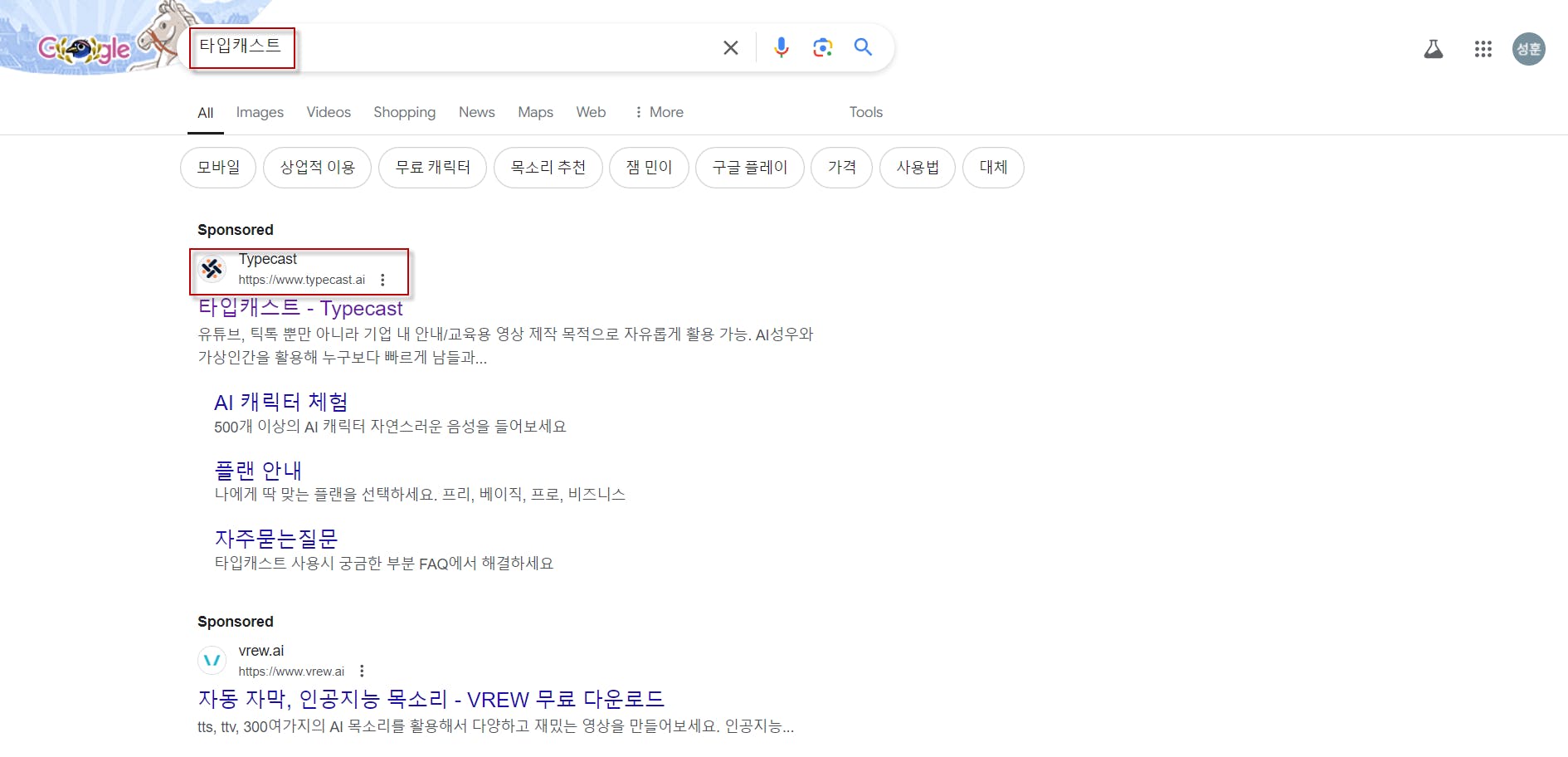Apply the 목소리 추천 filter chip
The image size is (1568, 757).
click(x=548, y=168)
